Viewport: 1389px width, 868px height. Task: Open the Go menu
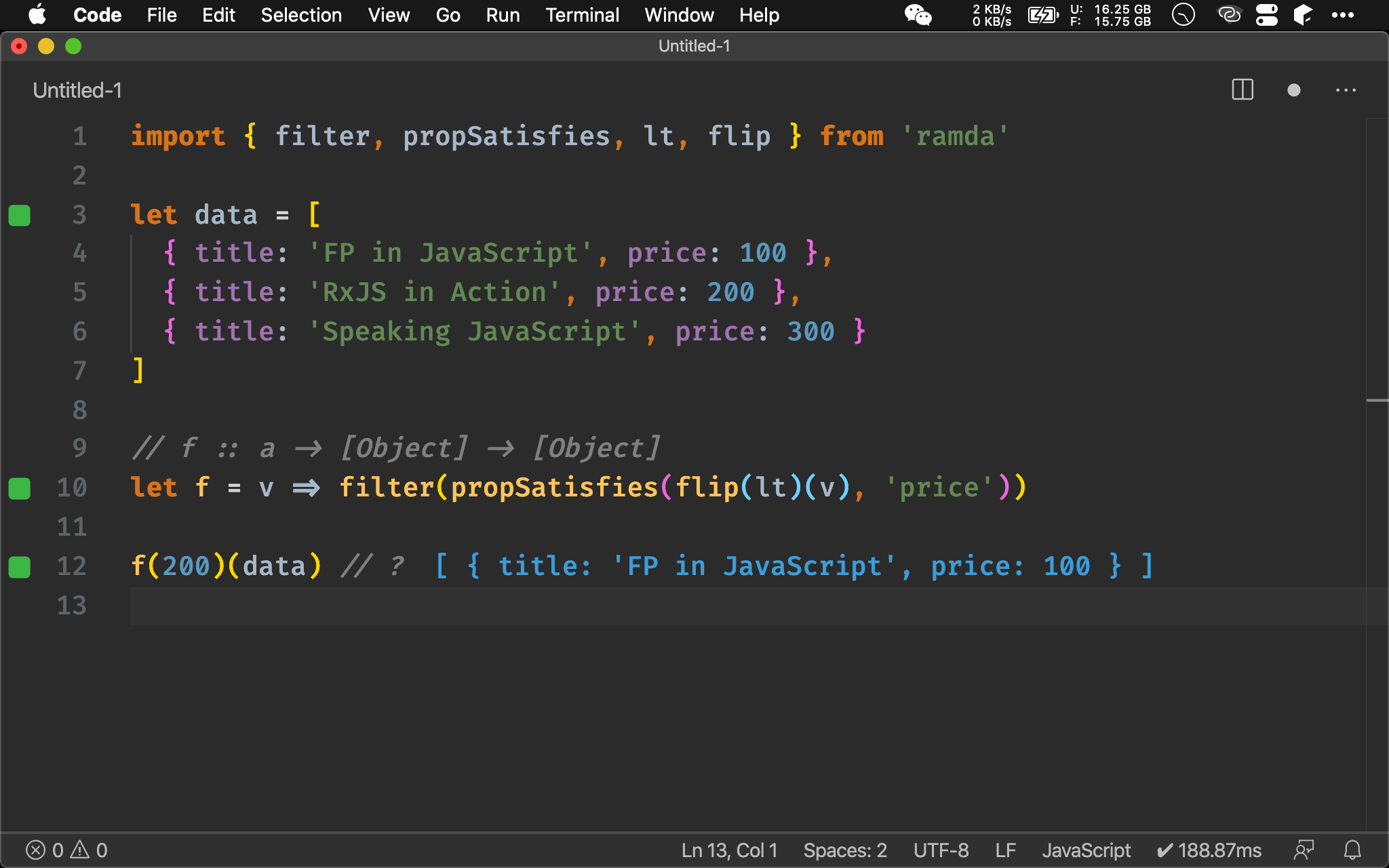pos(448,15)
